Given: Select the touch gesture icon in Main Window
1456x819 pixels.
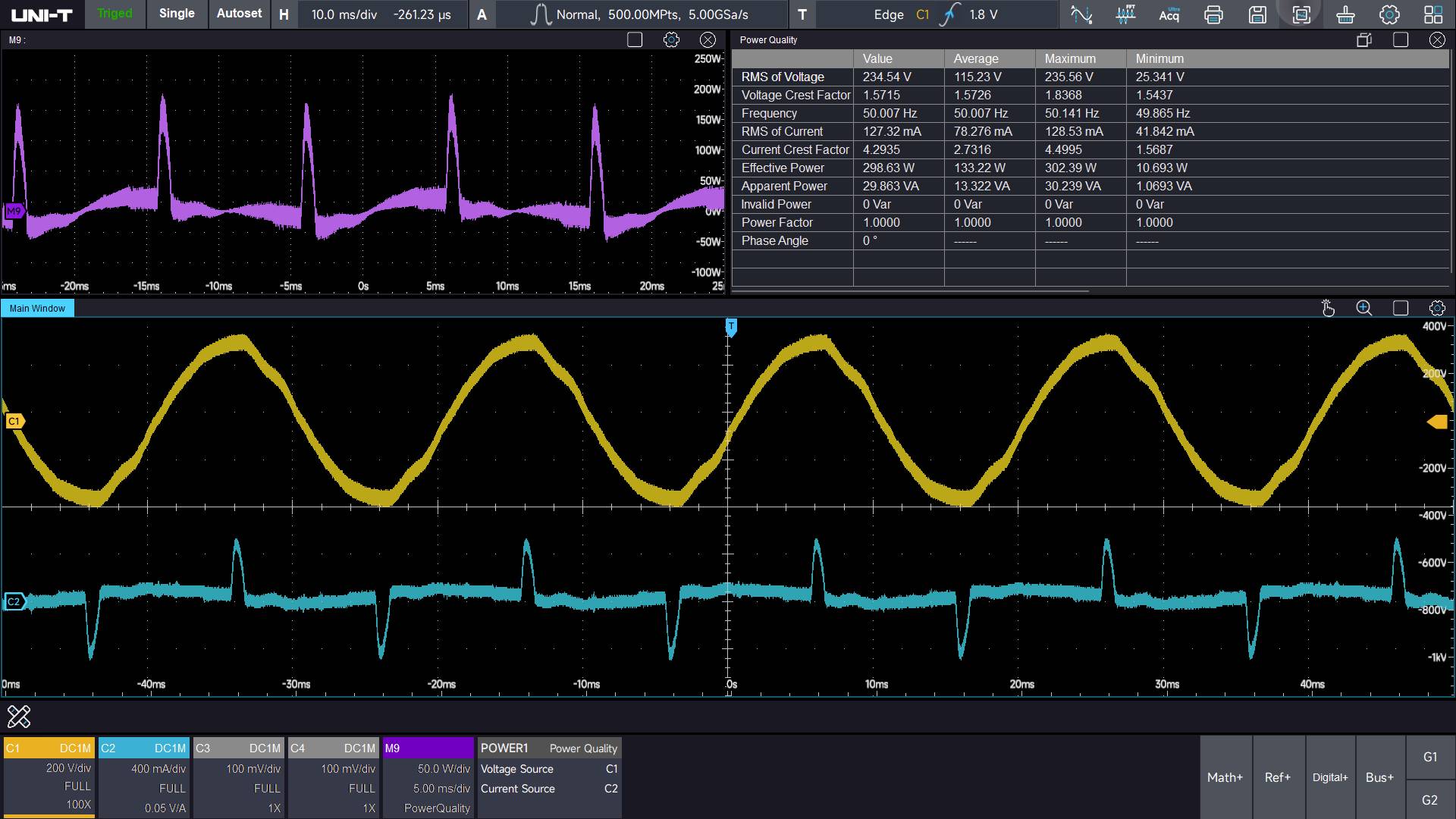Looking at the screenshot, I should coord(1328,308).
